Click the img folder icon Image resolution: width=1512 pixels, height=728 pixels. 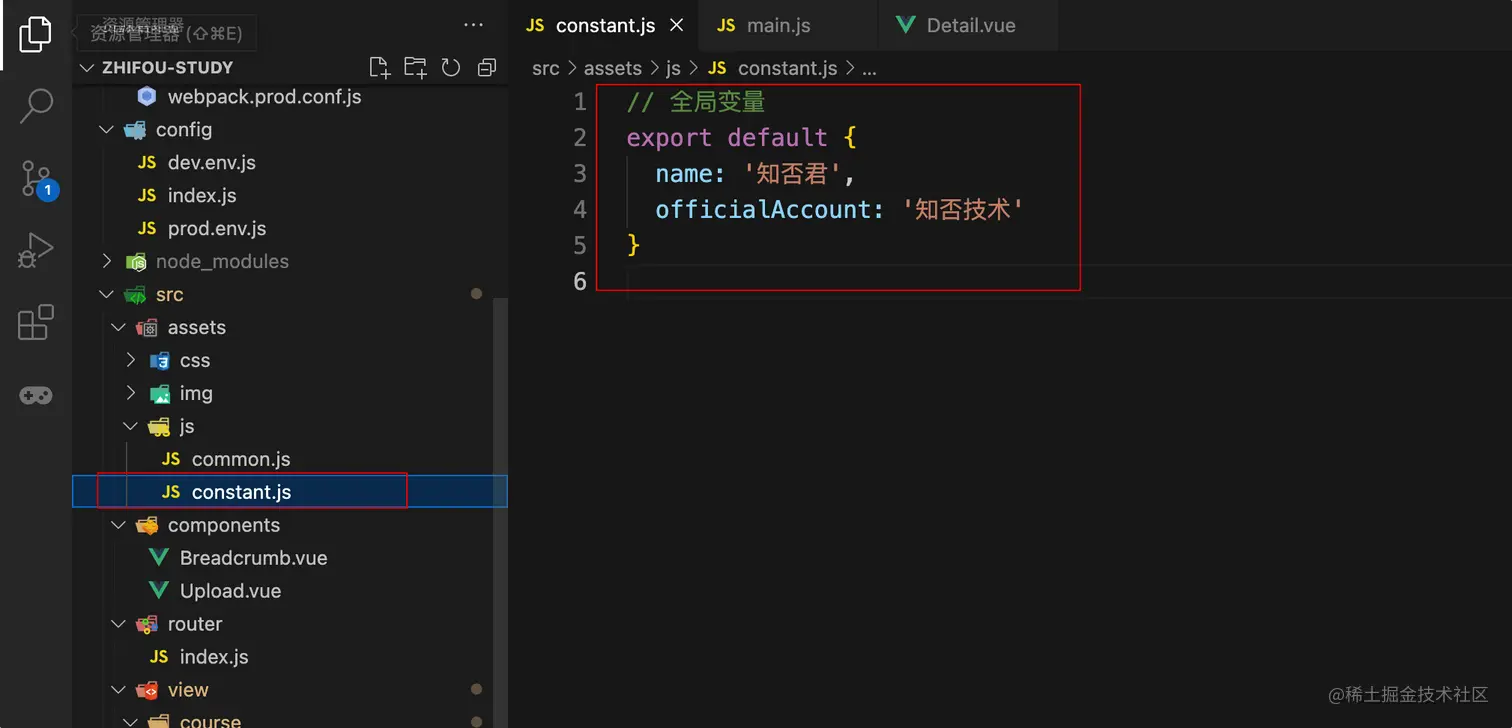pos(159,393)
